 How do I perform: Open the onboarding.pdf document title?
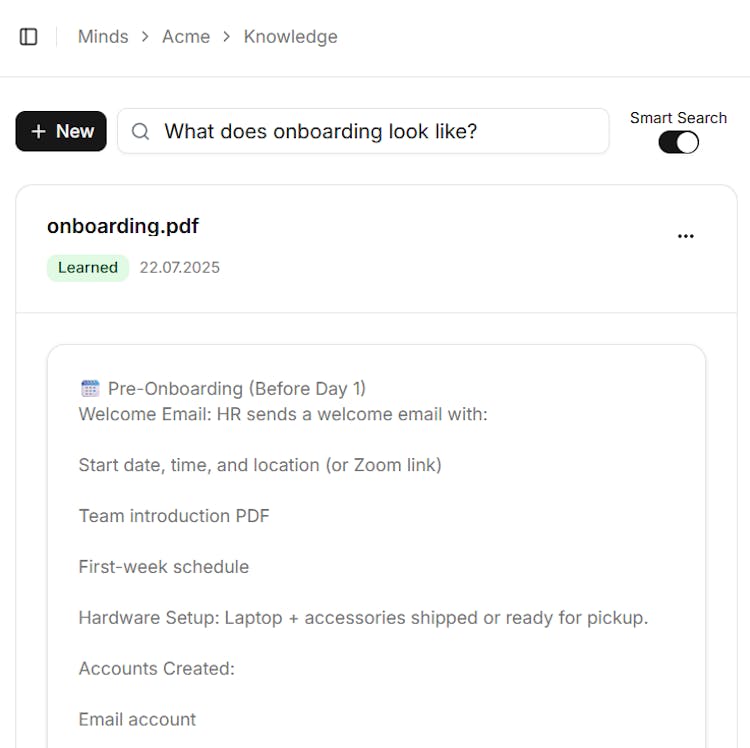click(123, 226)
